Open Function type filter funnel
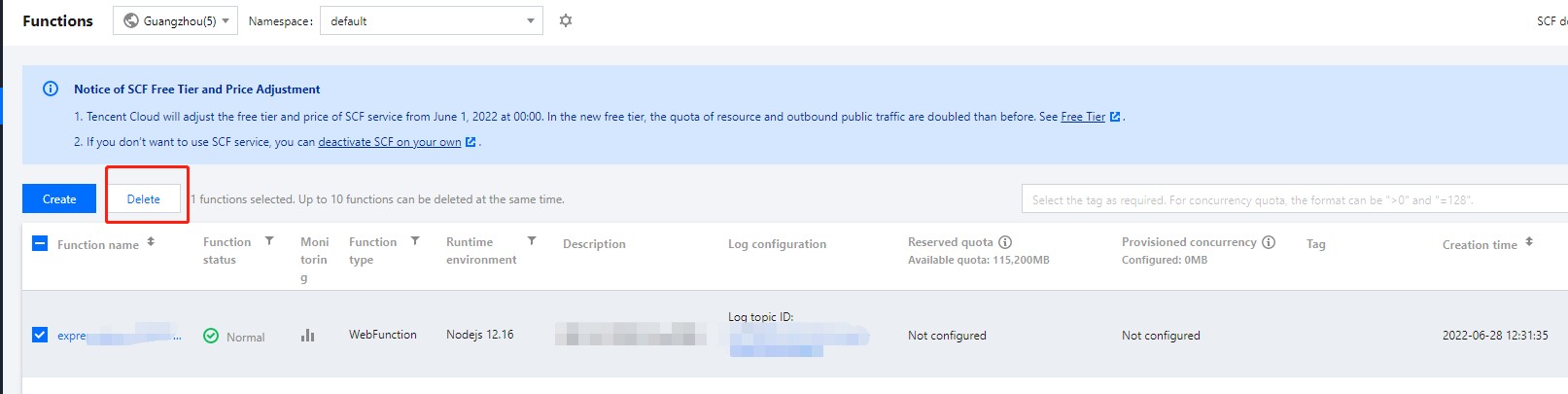The width and height of the screenshot is (1568, 394). (415, 241)
